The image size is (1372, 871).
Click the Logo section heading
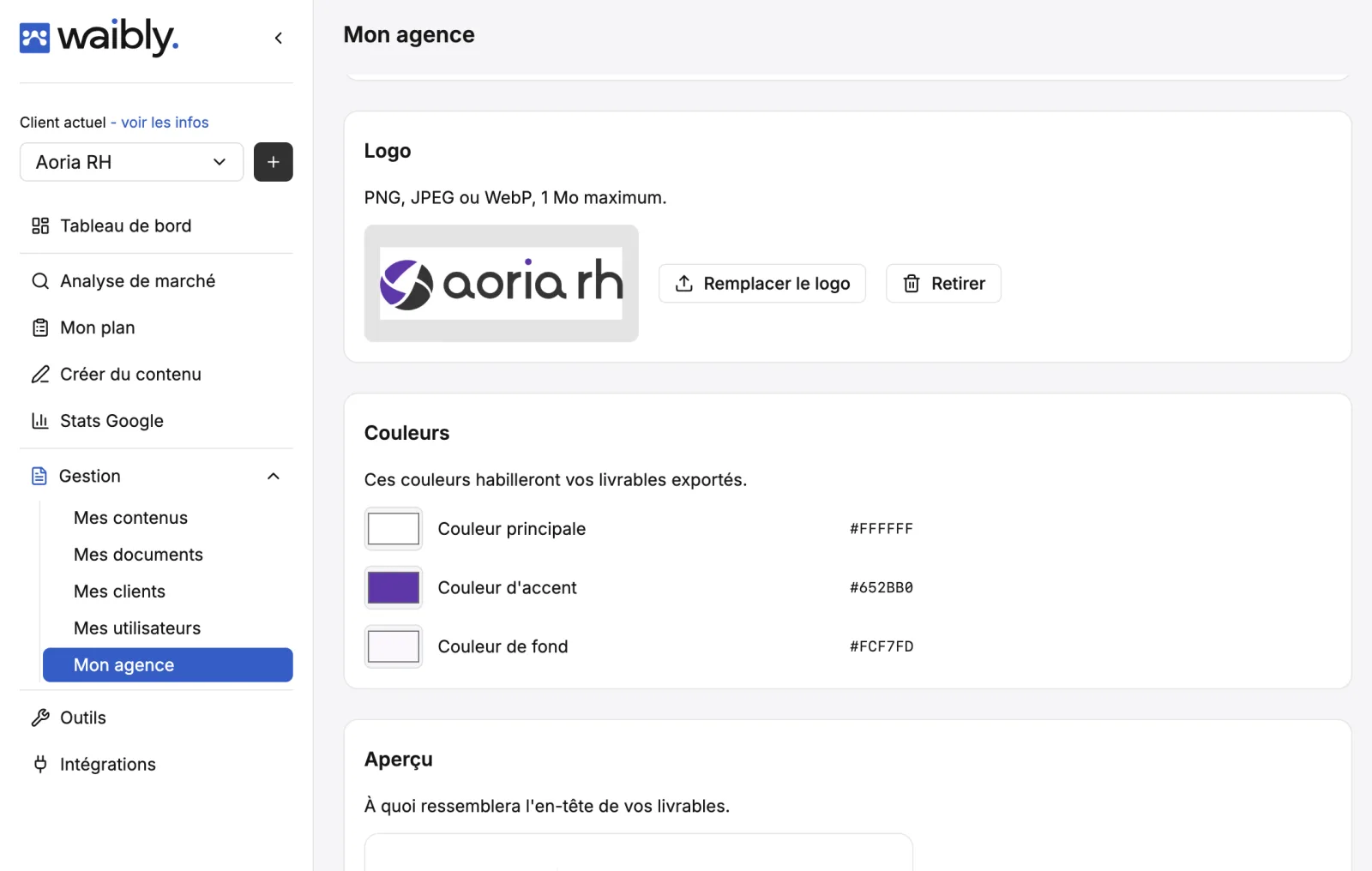pyautogui.click(x=388, y=151)
